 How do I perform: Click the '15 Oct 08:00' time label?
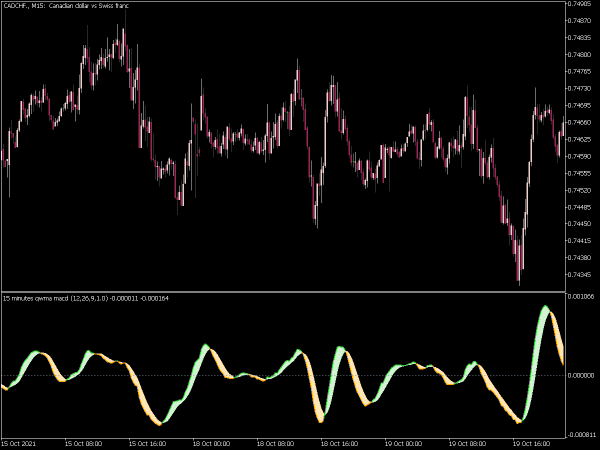coord(83,443)
